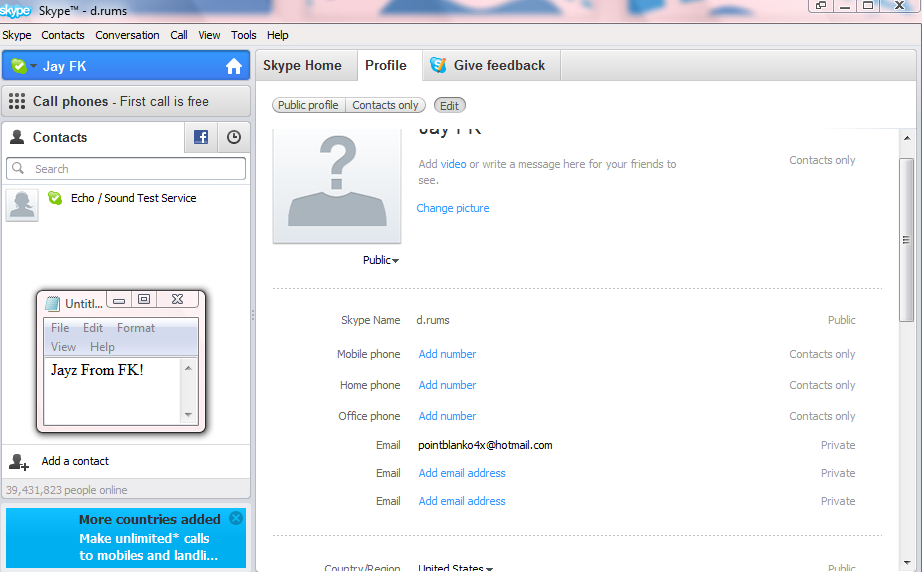The width and height of the screenshot is (922, 572).
Task: Add number for Mobile phone
Action: click(x=447, y=354)
